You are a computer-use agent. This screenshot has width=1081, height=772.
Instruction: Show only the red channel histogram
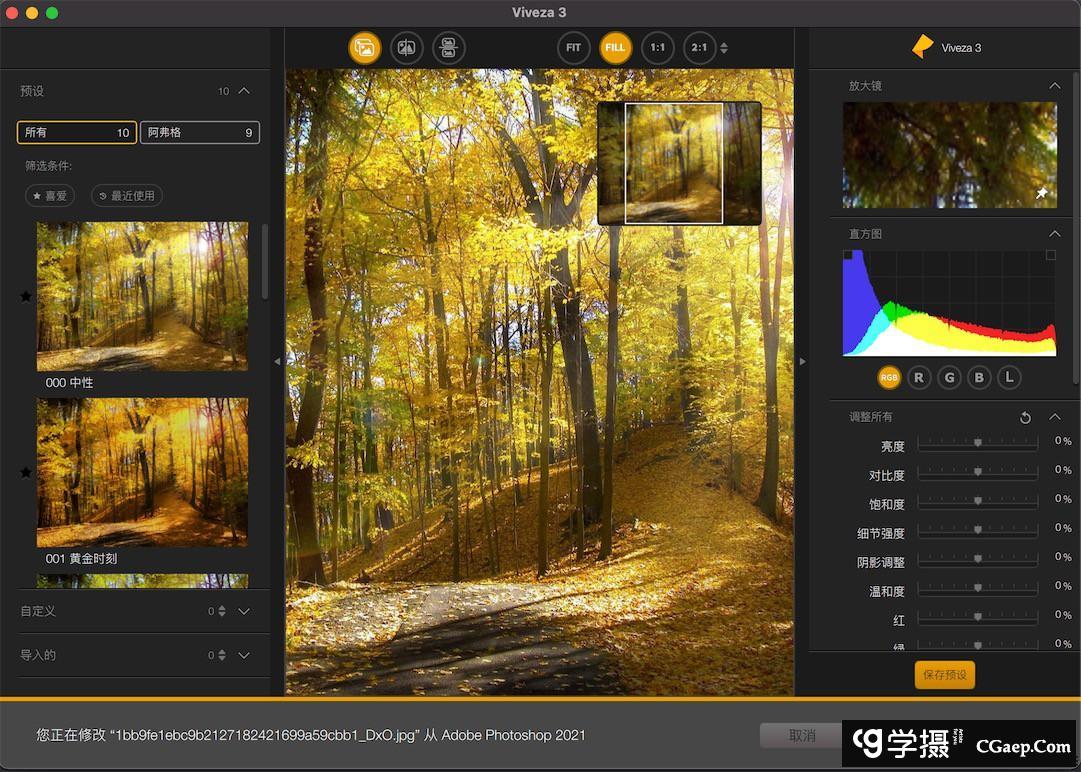pos(918,377)
